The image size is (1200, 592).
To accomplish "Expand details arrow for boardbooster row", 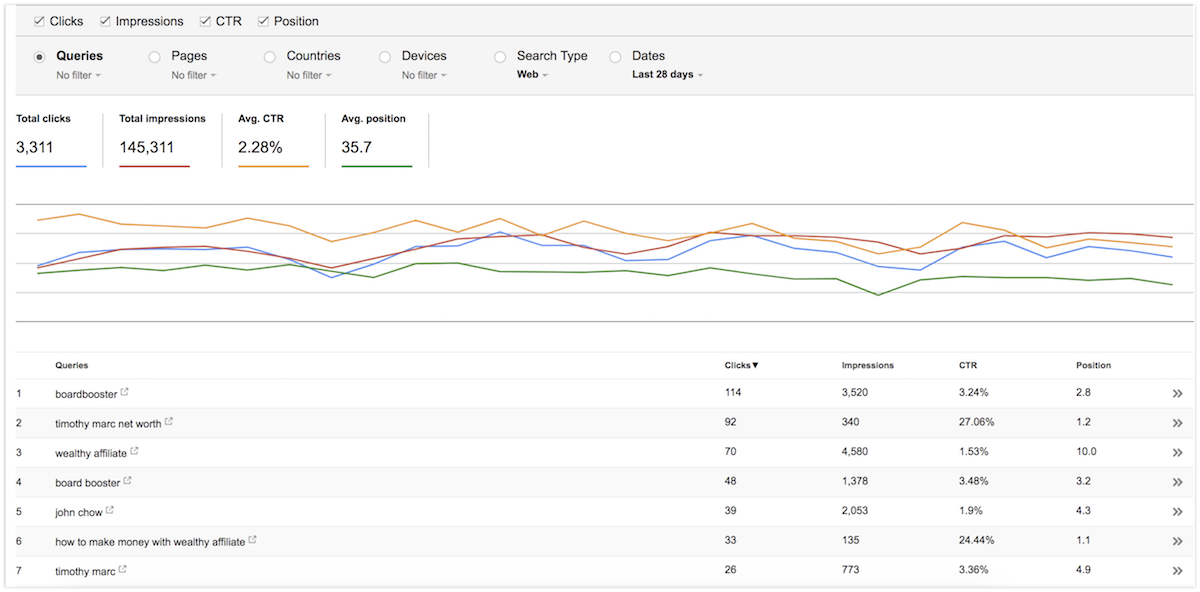I will pos(1177,394).
